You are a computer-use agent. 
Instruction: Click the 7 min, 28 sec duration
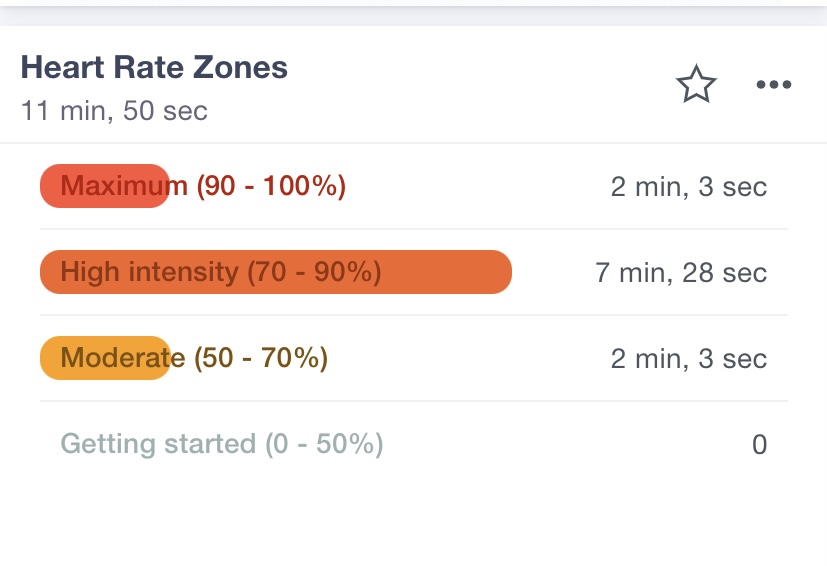[x=681, y=273]
